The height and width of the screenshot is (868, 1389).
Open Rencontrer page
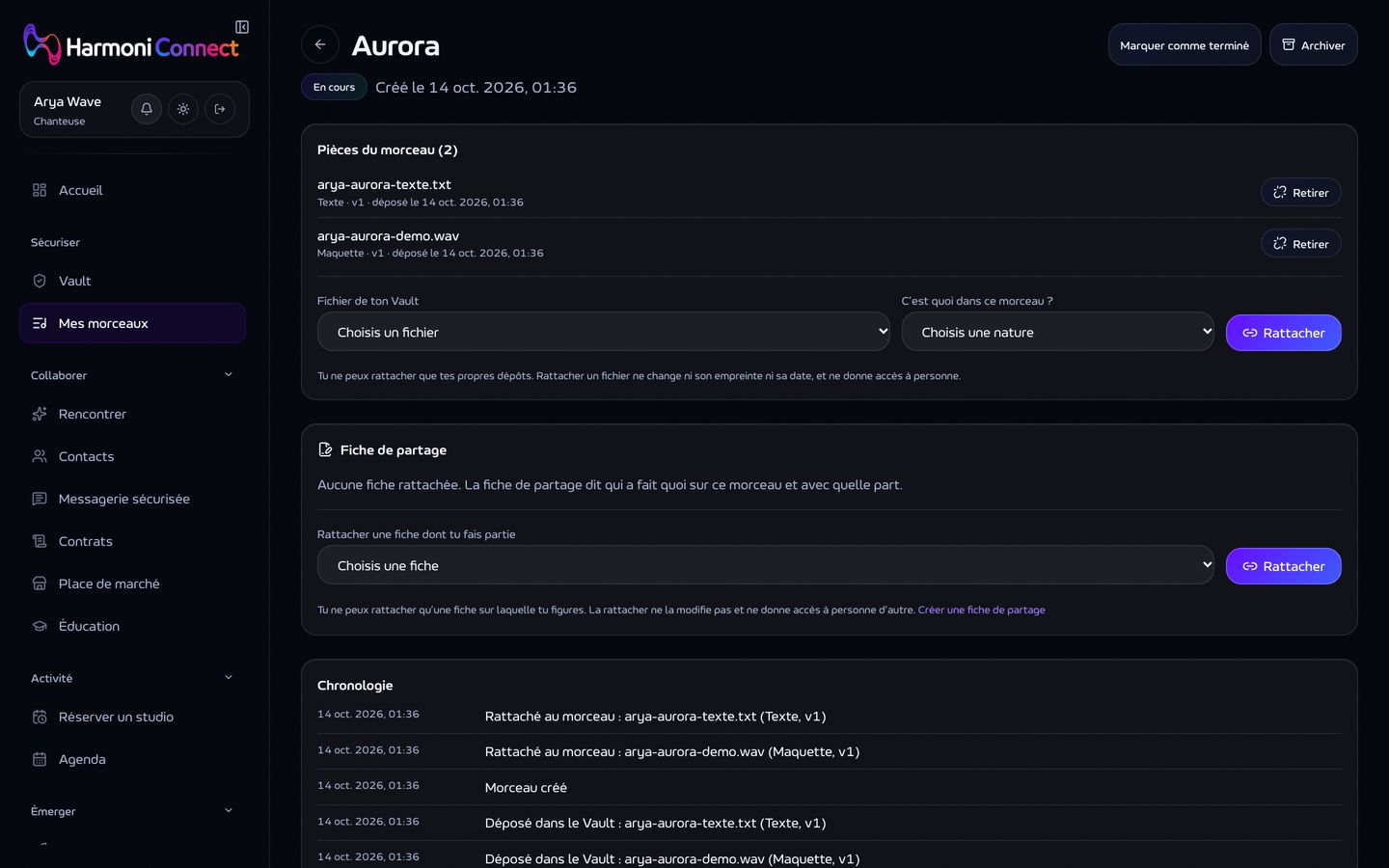pyautogui.click(x=132, y=414)
